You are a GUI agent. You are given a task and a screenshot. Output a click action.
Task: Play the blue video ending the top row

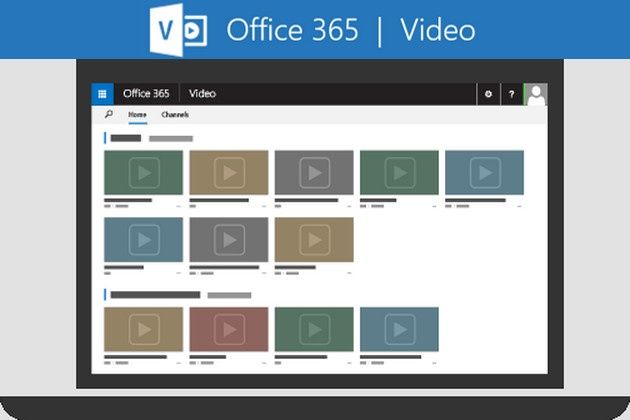(485, 172)
